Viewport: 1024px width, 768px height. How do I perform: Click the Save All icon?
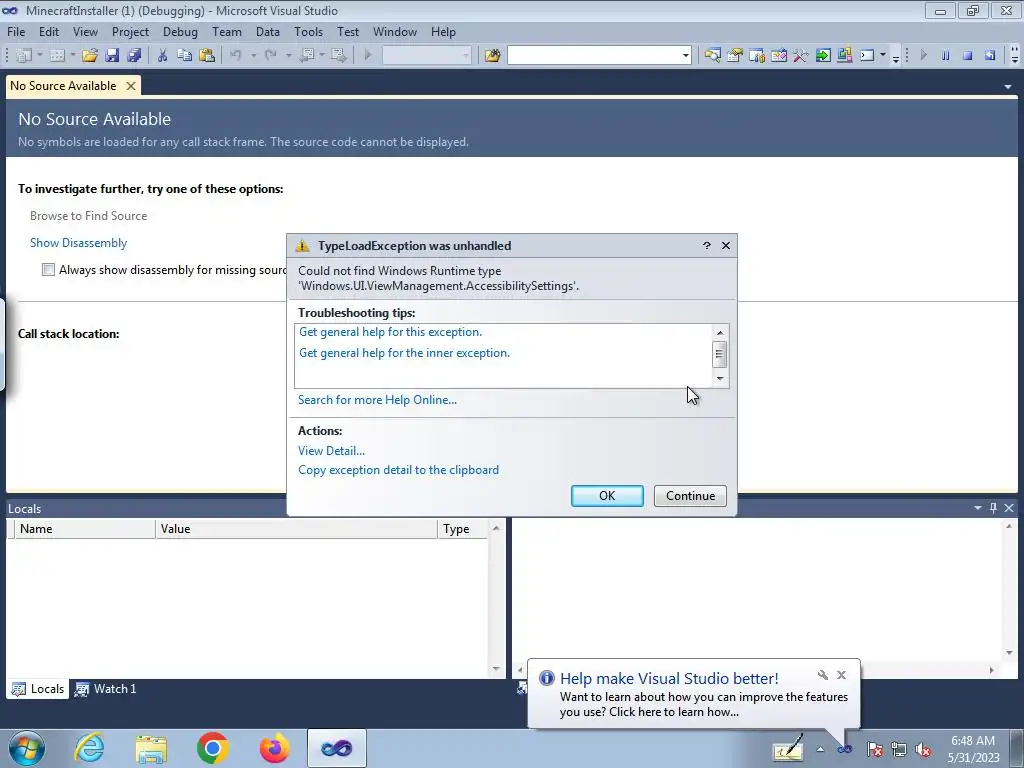tap(135, 56)
